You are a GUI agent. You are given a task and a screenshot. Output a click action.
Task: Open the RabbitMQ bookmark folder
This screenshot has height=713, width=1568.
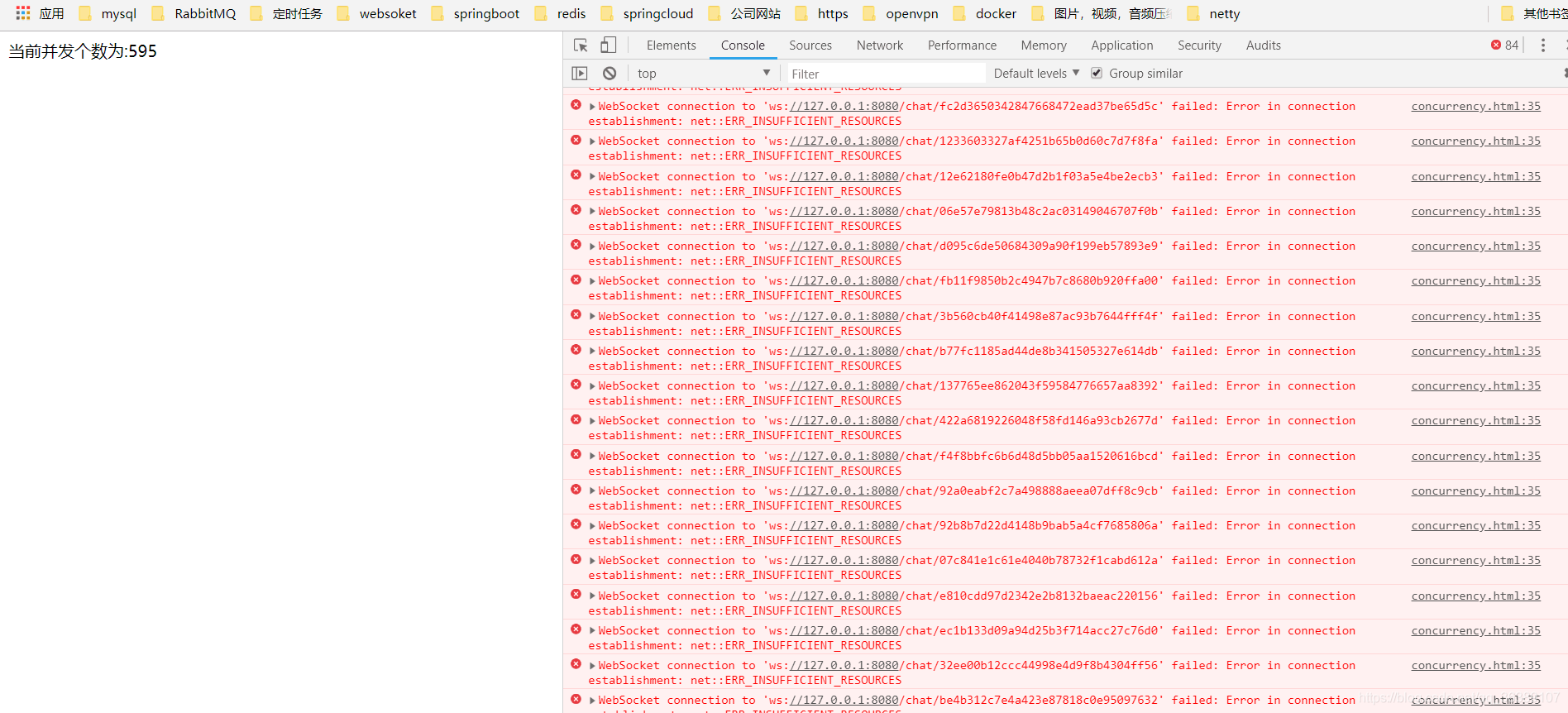(x=194, y=13)
